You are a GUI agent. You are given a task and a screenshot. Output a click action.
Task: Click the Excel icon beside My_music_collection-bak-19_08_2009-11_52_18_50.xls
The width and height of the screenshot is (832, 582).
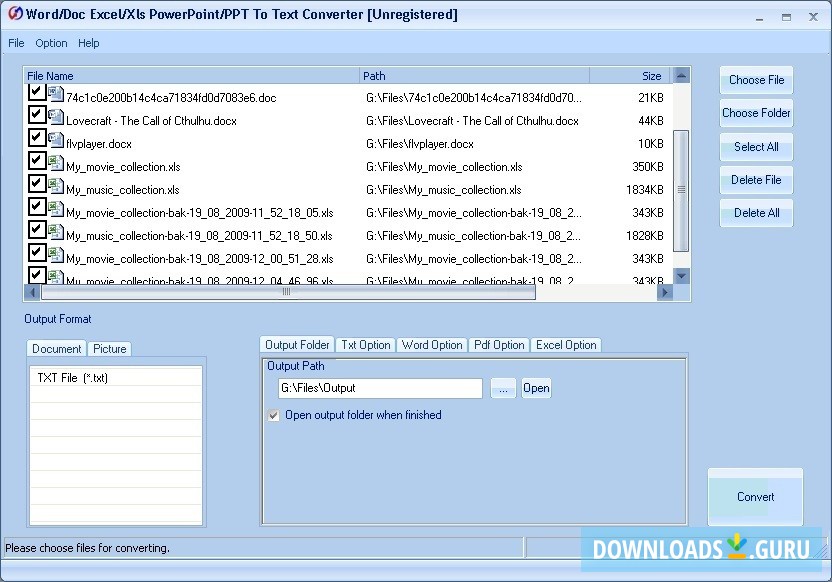coord(54,229)
